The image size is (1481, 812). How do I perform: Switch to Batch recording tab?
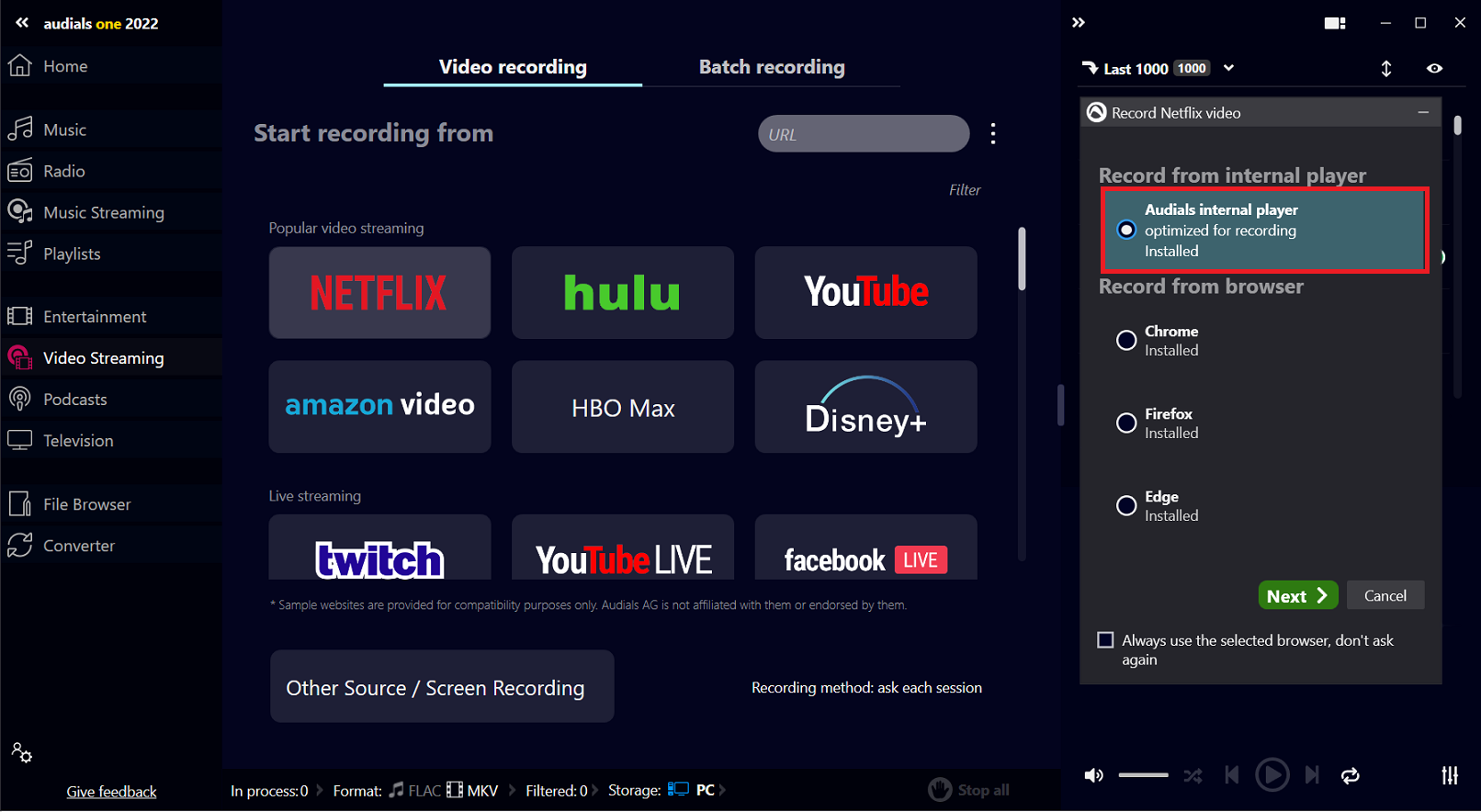click(x=772, y=67)
